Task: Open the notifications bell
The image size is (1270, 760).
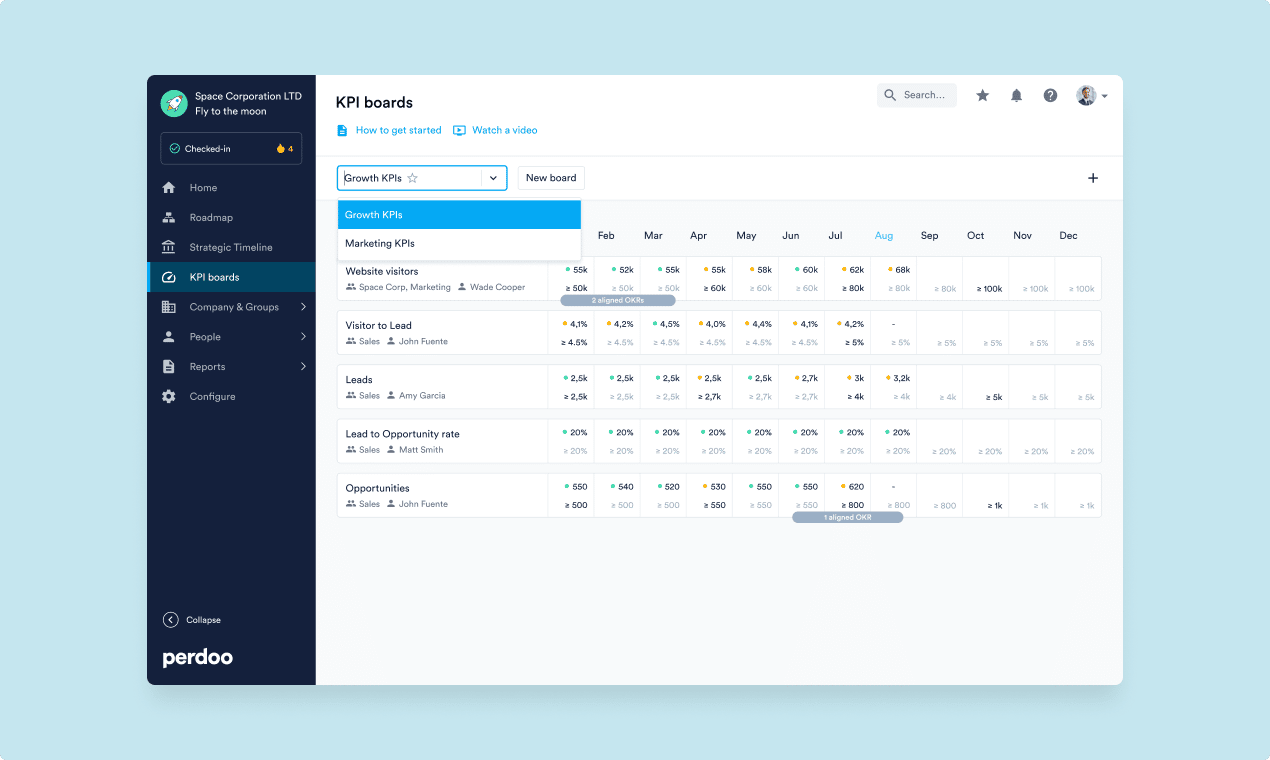Action: point(1016,94)
